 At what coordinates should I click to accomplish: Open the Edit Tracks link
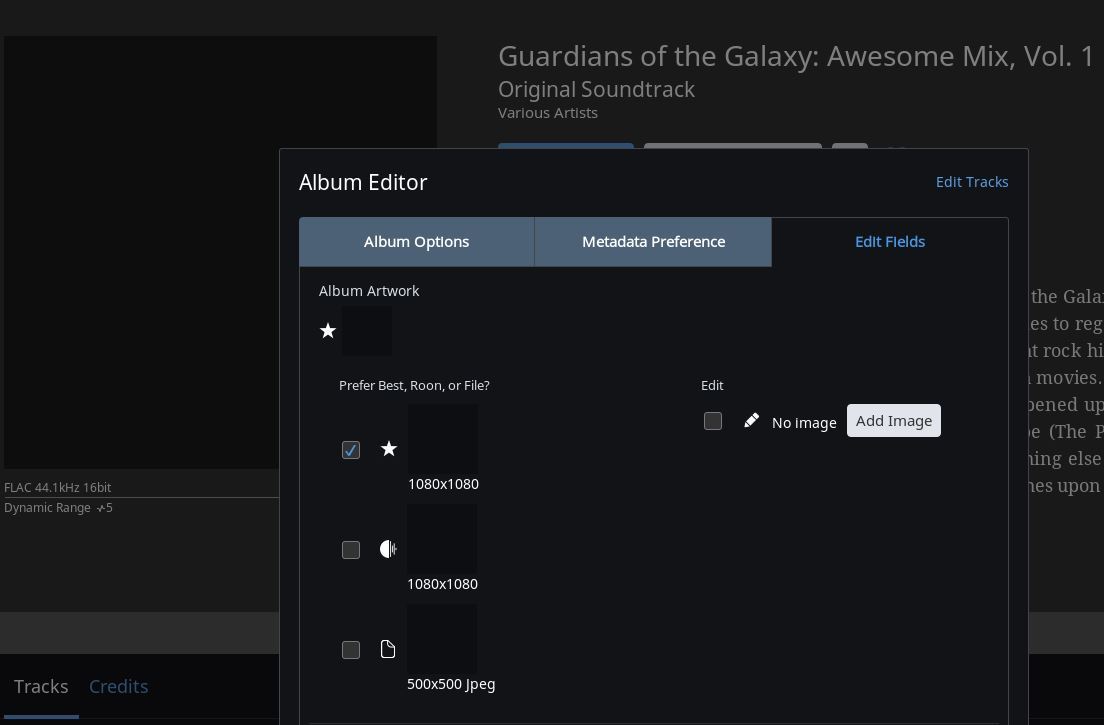[x=972, y=182]
